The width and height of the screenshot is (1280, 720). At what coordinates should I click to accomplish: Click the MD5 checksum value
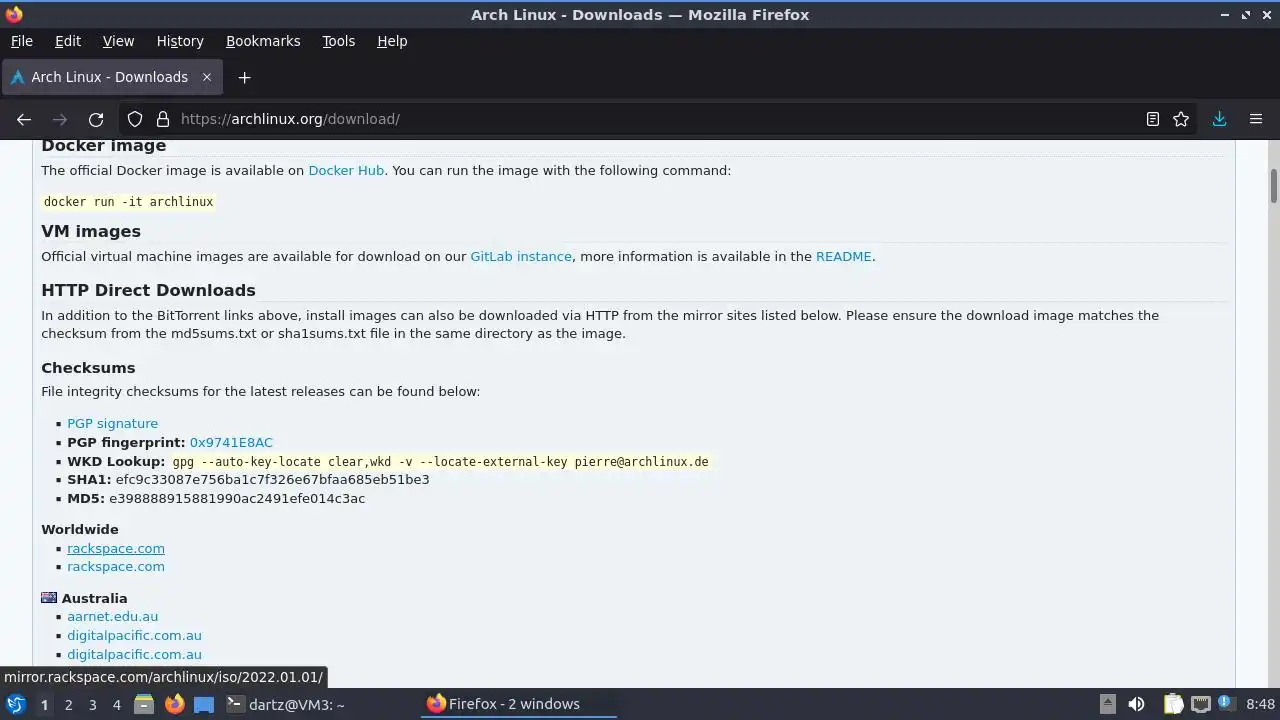pyautogui.click(x=237, y=498)
